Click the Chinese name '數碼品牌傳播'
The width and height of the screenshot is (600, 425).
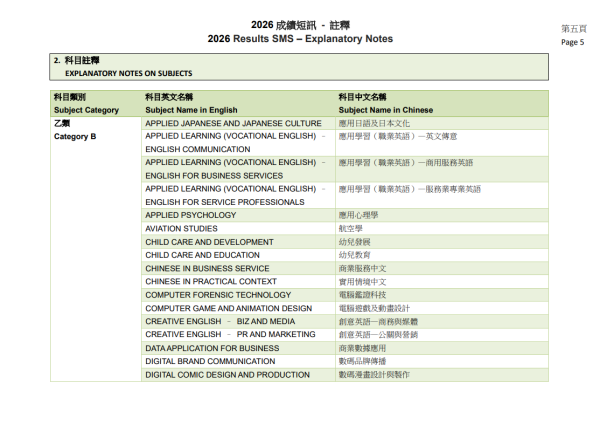(x=362, y=361)
